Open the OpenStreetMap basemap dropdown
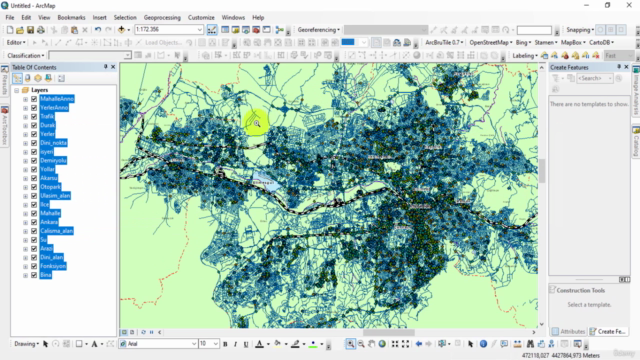 pyautogui.click(x=491, y=42)
